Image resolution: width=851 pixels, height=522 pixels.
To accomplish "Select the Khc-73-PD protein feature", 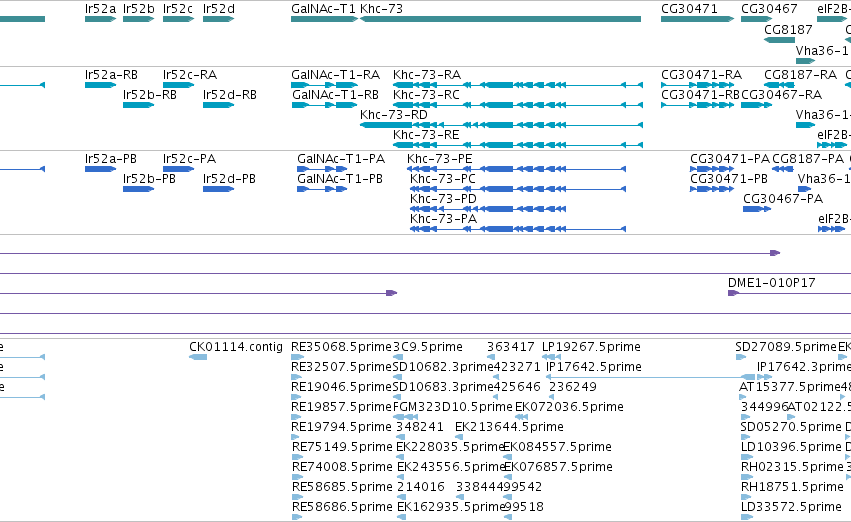I will pyautogui.click(x=488, y=209).
